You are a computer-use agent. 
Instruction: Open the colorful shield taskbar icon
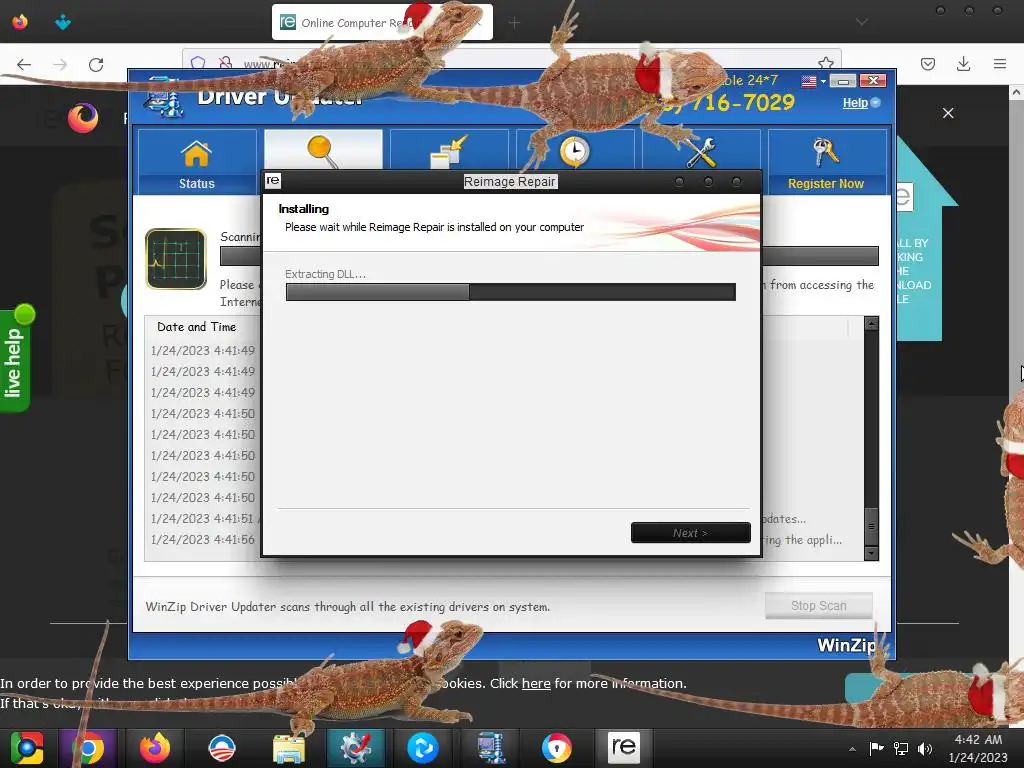click(556, 748)
